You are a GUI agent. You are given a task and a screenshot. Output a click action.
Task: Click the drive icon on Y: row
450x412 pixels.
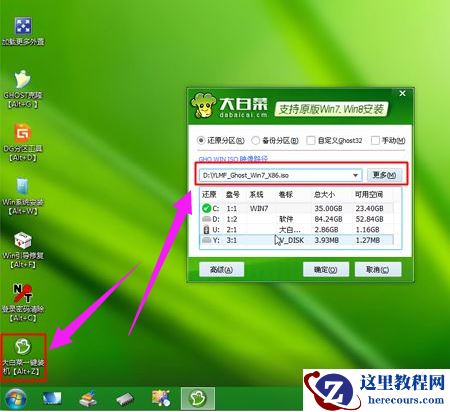click(x=206, y=240)
